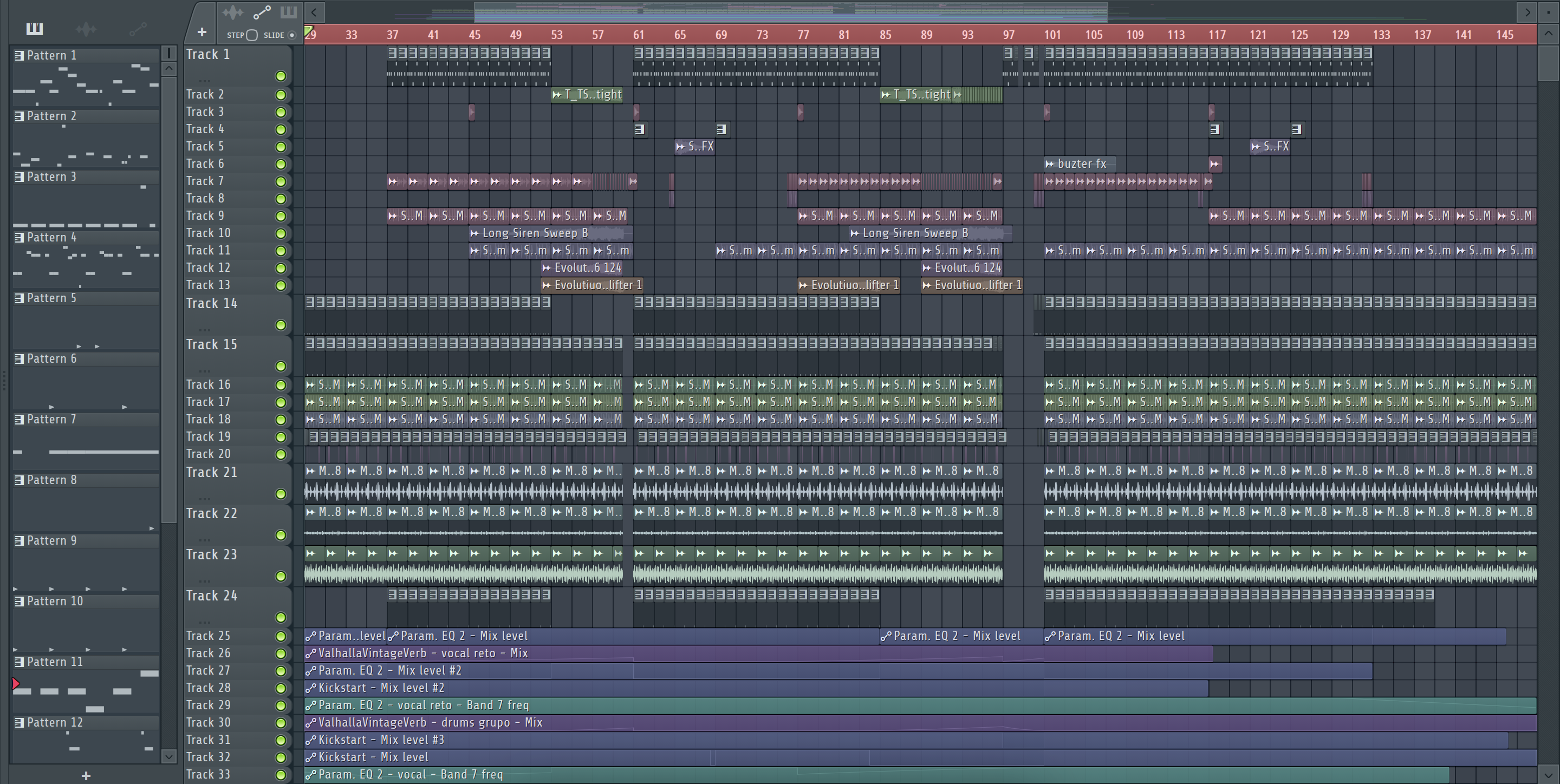Viewport: 1560px width, 784px height.
Task: Show pattern clips in the picker panel
Action: coord(34,29)
